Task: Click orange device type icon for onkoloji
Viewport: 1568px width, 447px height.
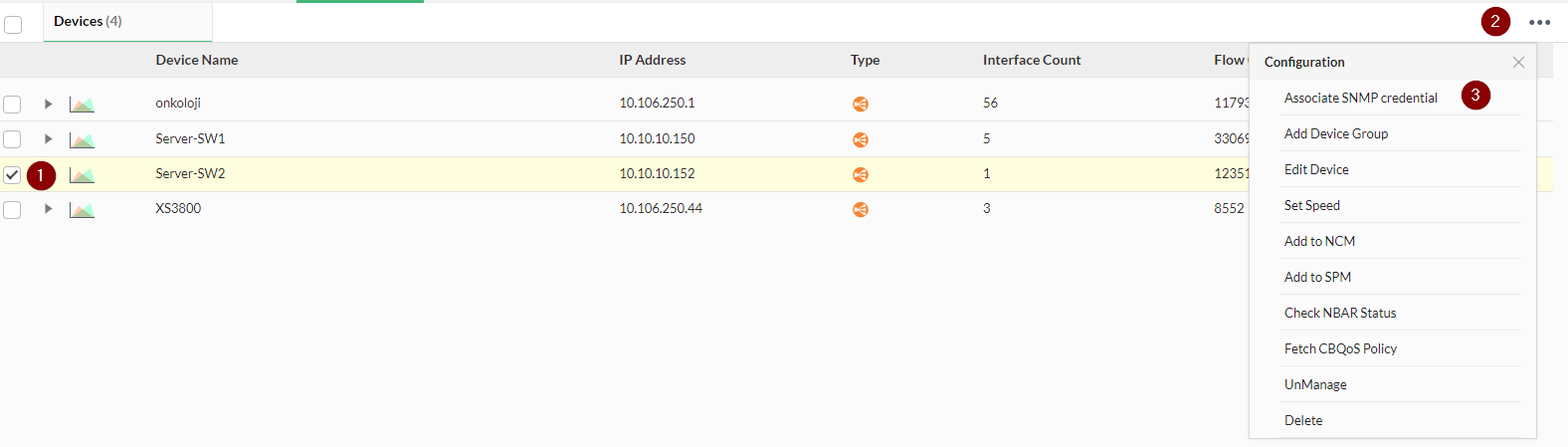Action: [x=861, y=104]
